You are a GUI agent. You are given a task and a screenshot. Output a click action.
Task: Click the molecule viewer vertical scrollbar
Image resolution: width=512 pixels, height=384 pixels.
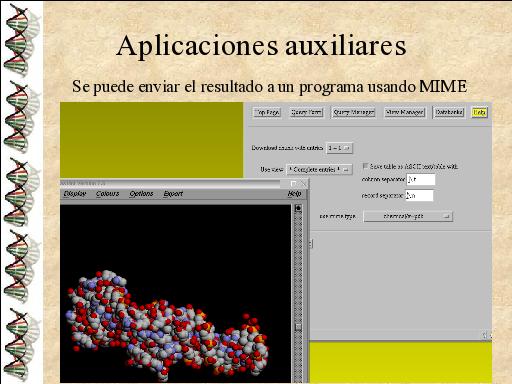pyautogui.click(x=298, y=293)
